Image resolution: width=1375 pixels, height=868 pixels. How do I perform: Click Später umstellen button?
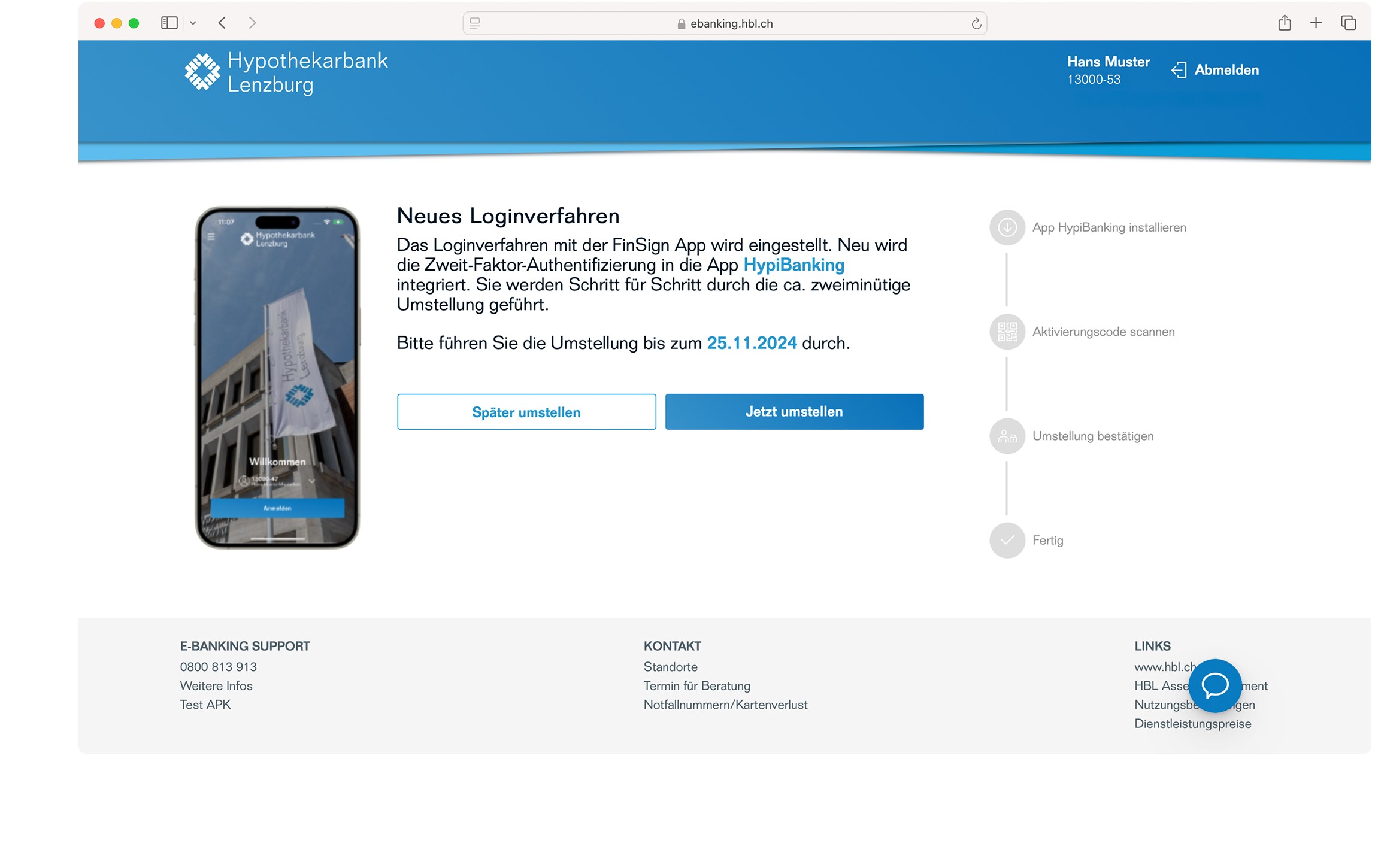(528, 413)
